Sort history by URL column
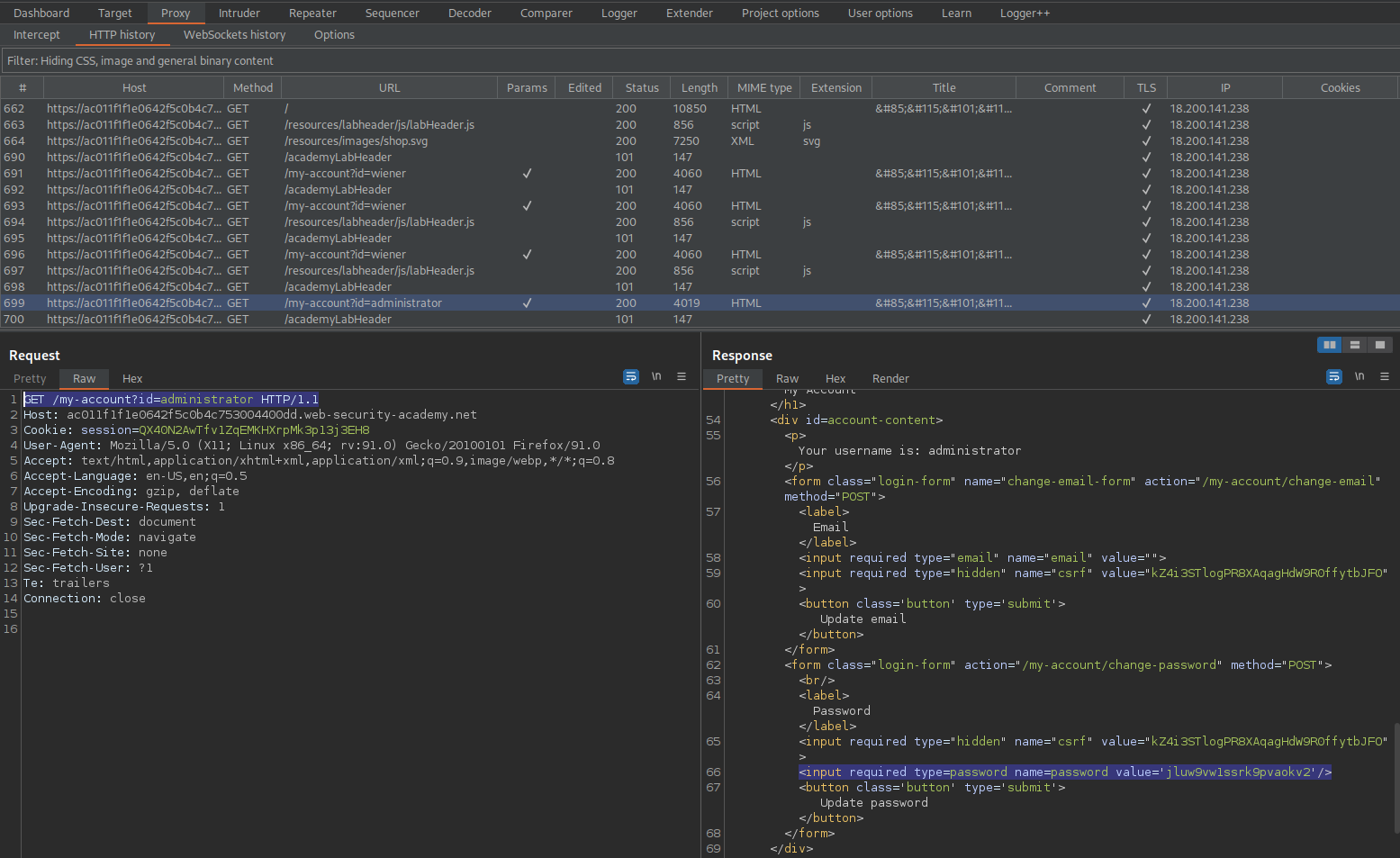Viewport: 1400px width, 858px height. [389, 87]
